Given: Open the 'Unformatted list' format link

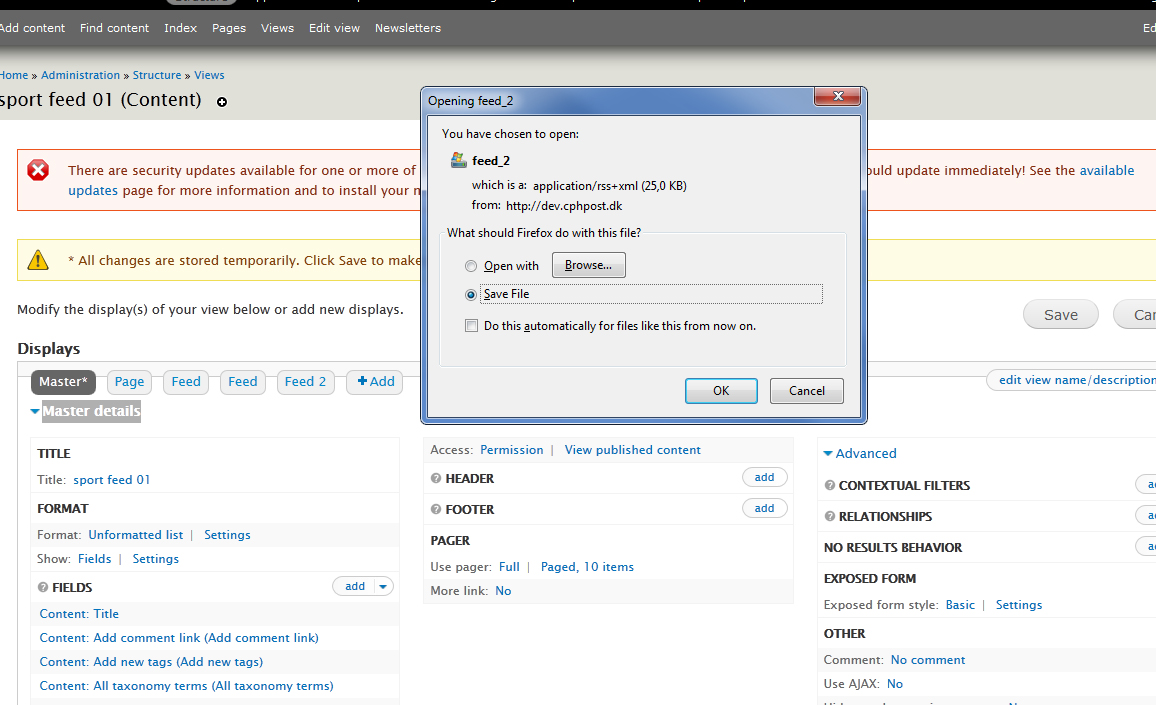Looking at the screenshot, I should tap(135, 535).
